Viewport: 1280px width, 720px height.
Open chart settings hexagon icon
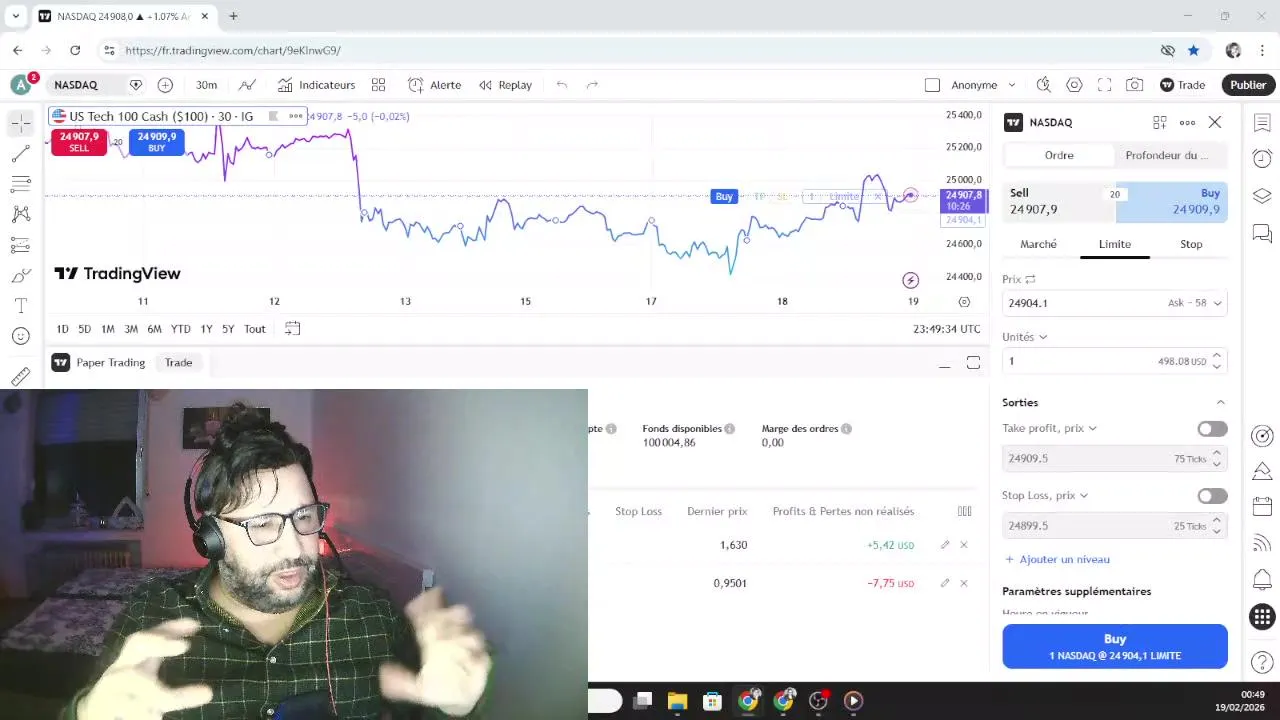1074,85
